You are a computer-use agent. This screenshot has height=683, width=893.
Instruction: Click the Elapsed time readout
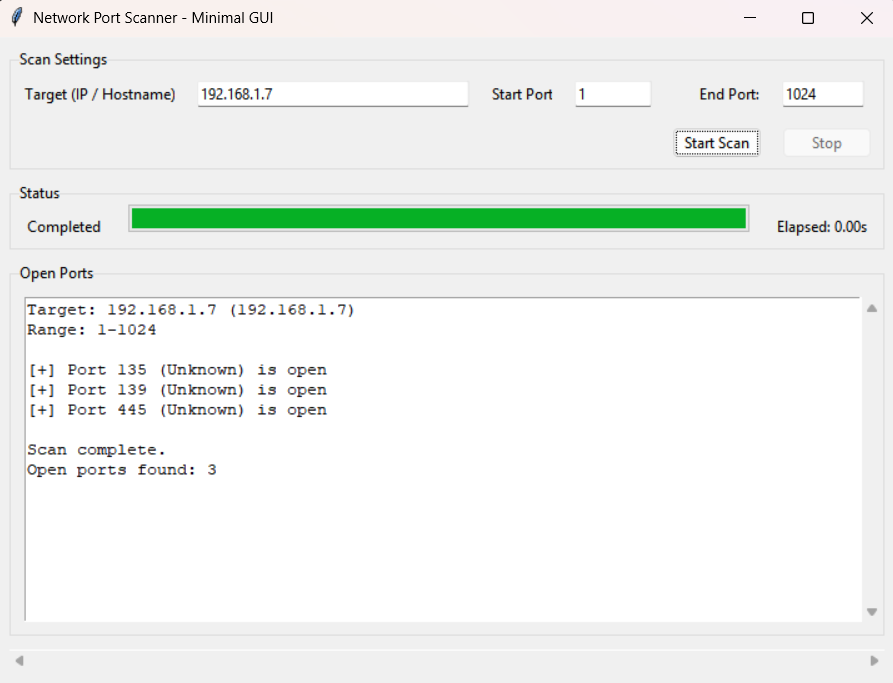pos(822,226)
